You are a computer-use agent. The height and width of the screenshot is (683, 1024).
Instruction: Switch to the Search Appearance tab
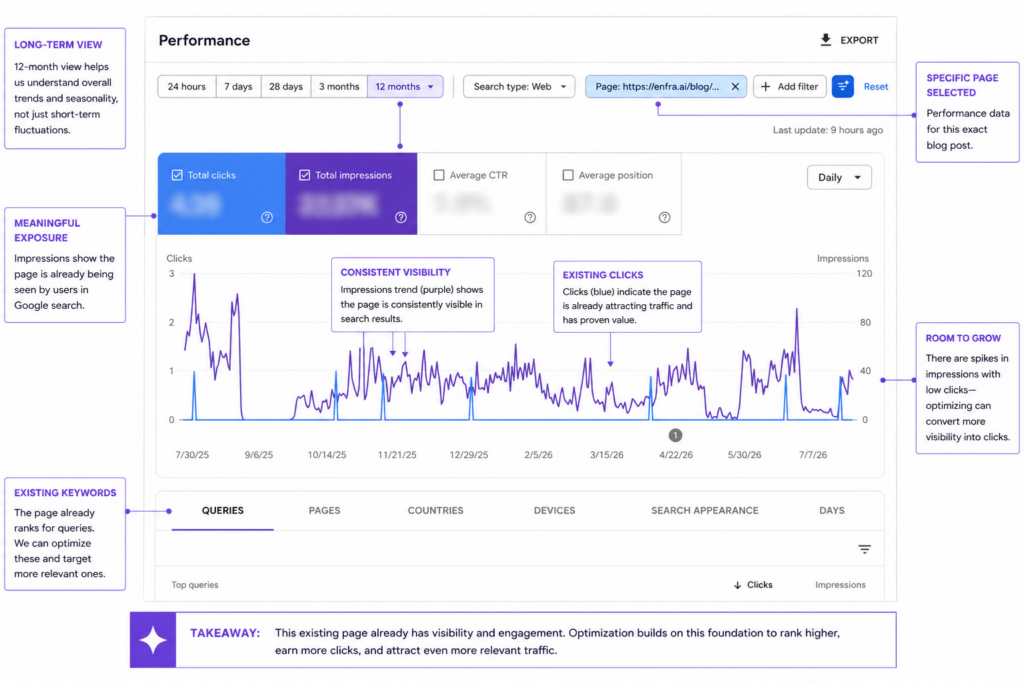[x=705, y=511]
